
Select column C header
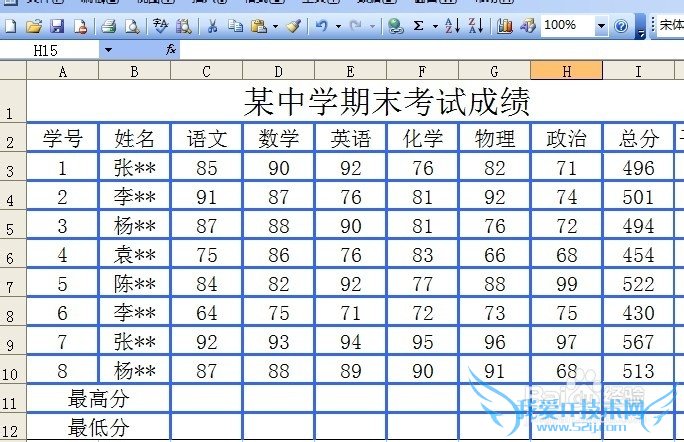tap(206, 71)
